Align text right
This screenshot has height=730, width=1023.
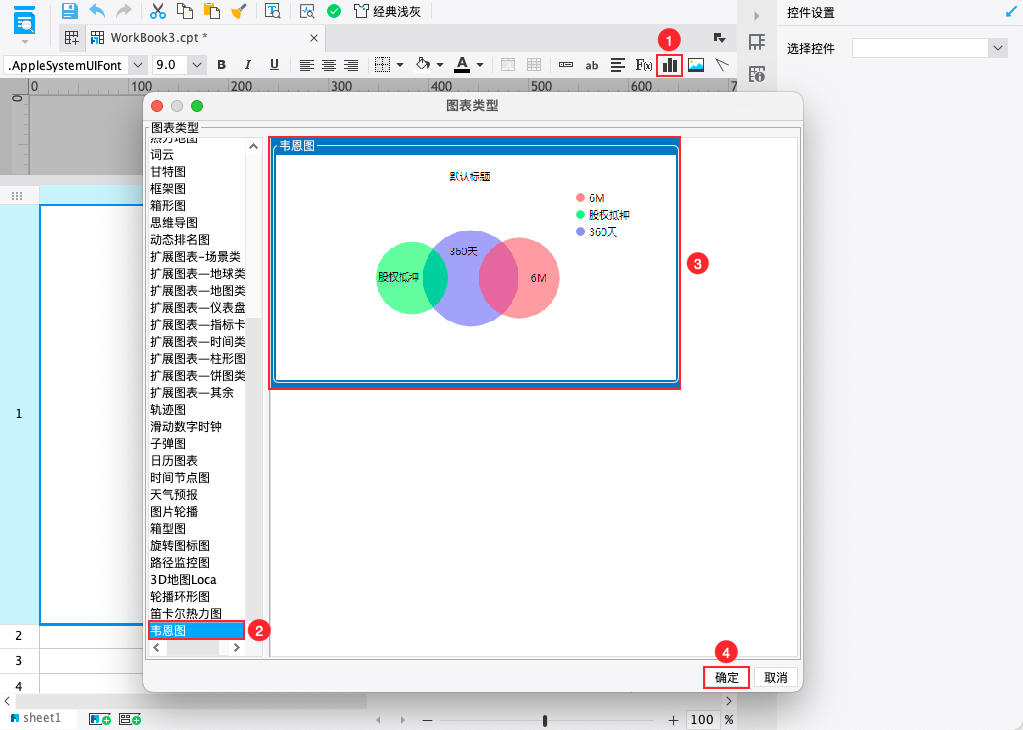[x=351, y=65]
